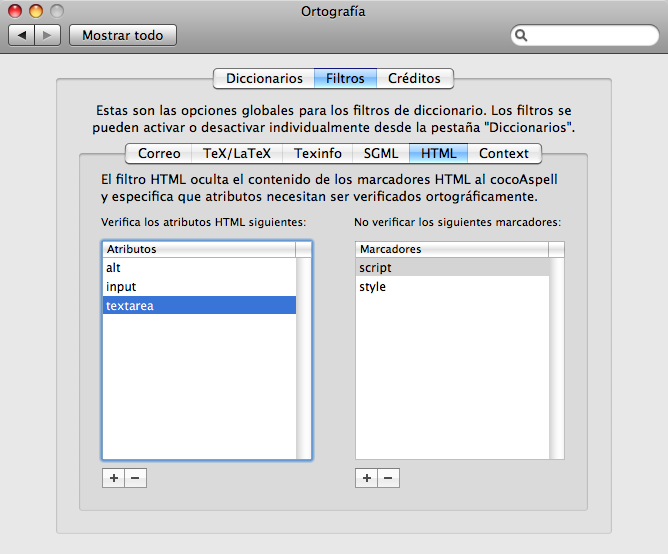Add an attribute with the plus button under Atributos
The image size is (668, 554).
tap(114, 478)
